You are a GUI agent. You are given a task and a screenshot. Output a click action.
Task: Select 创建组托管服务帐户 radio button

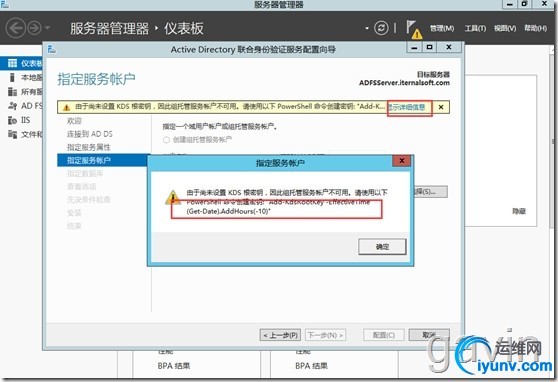[x=166, y=140]
